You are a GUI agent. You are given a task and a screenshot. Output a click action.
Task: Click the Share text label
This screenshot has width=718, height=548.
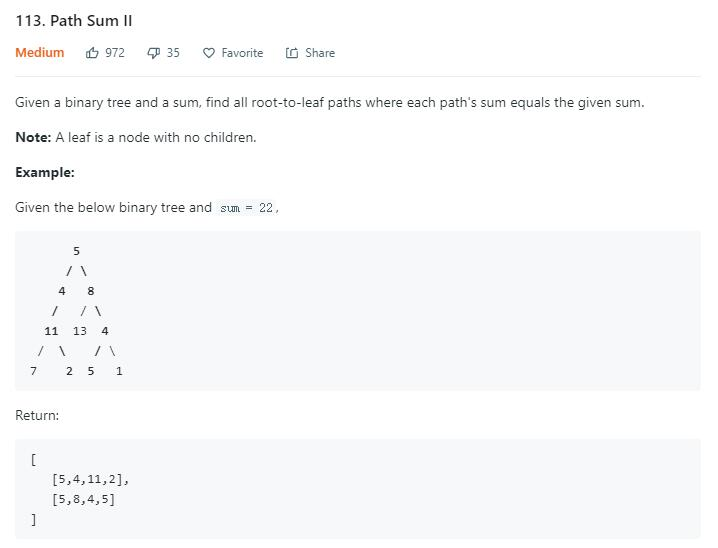(x=320, y=53)
